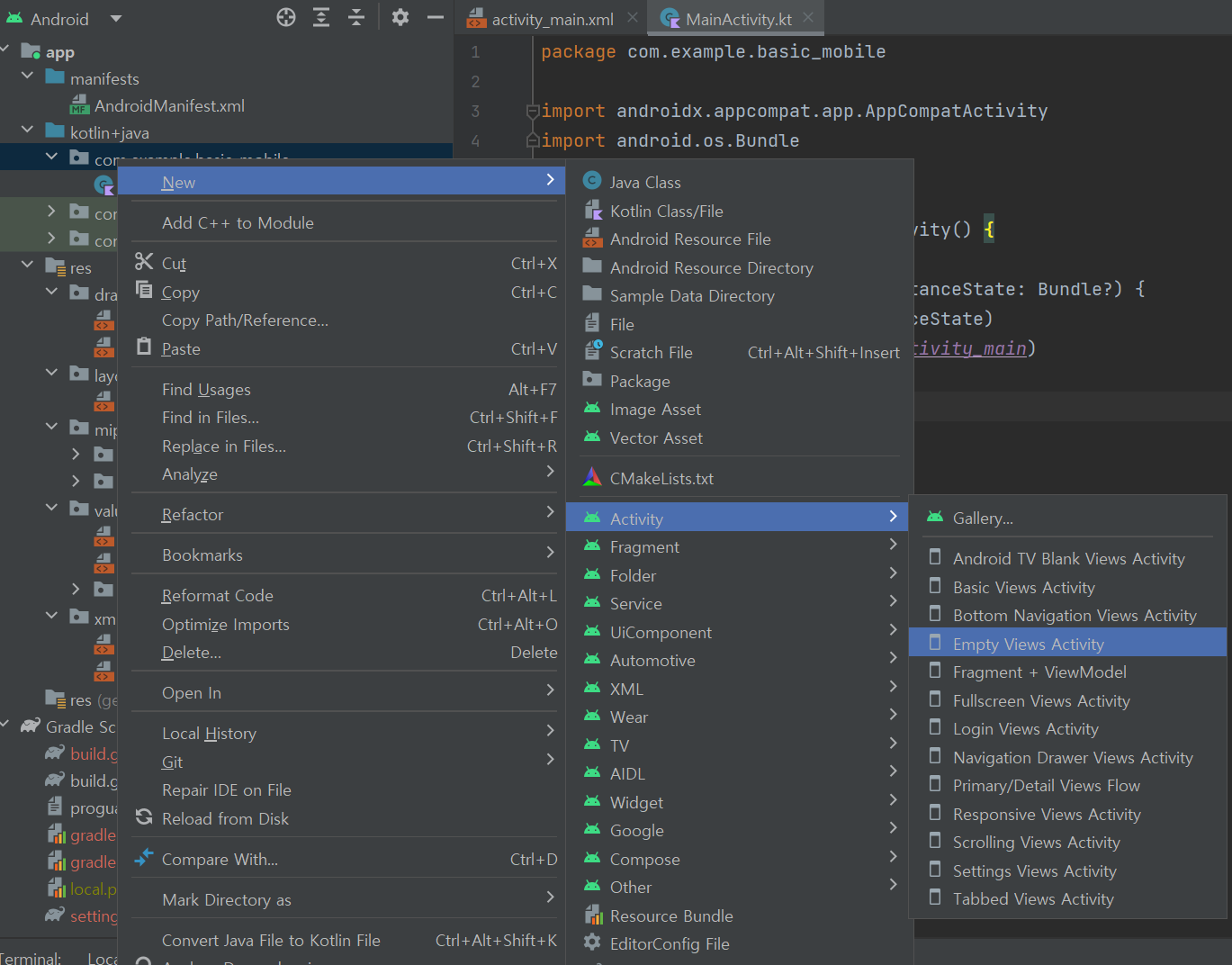
Task: Select Navigation Drawer Views Activity
Action: [x=1068, y=757]
